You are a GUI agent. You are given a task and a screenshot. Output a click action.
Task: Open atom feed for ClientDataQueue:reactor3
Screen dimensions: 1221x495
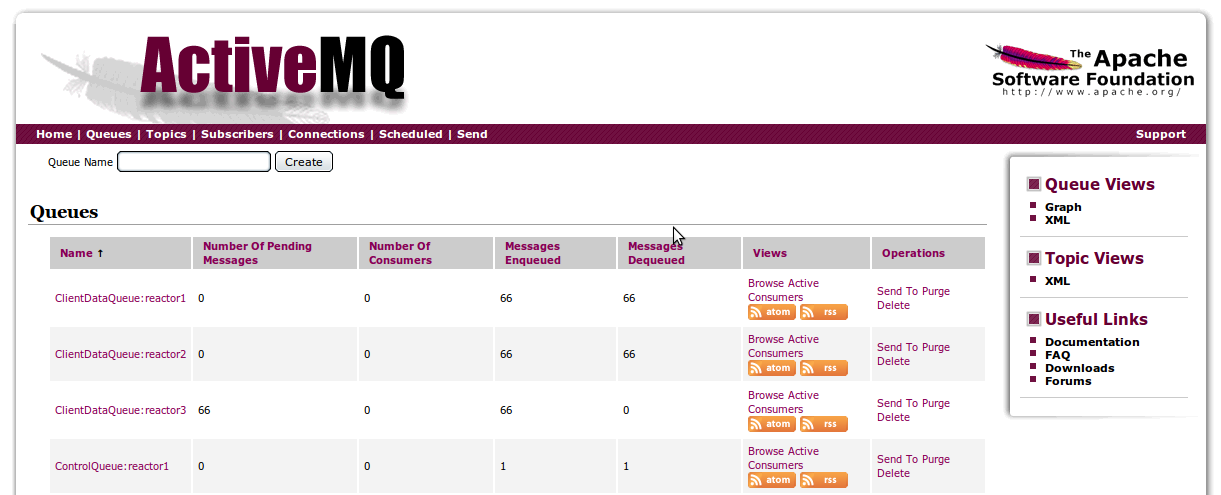(772, 424)
